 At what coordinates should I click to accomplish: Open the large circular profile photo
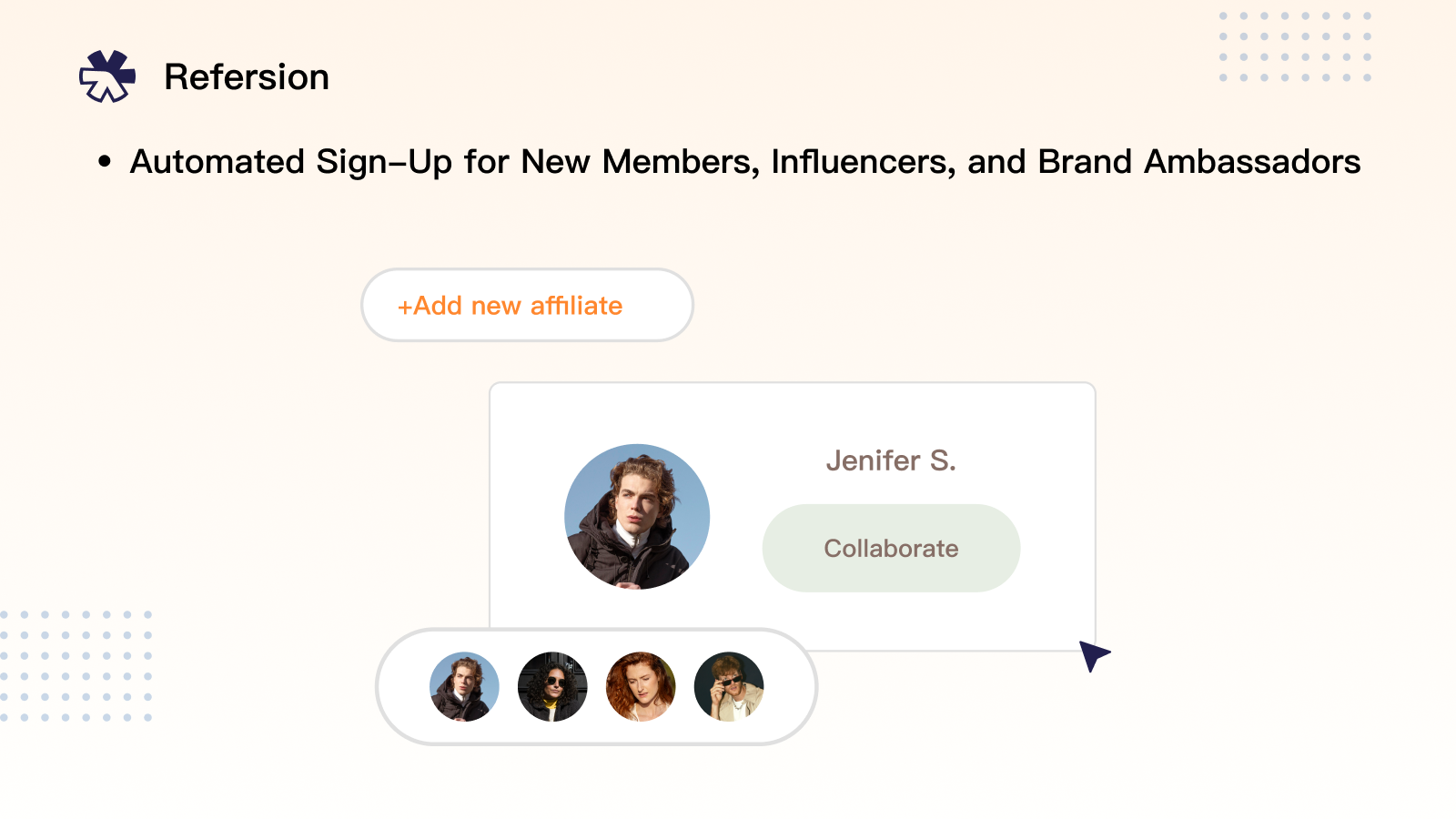[x=637, y=516]
